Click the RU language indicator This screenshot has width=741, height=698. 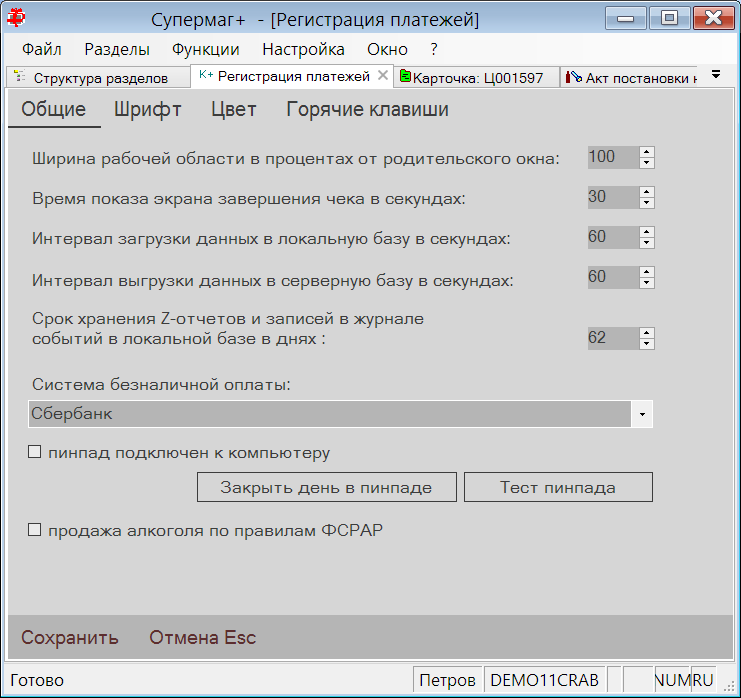point(703,680)
